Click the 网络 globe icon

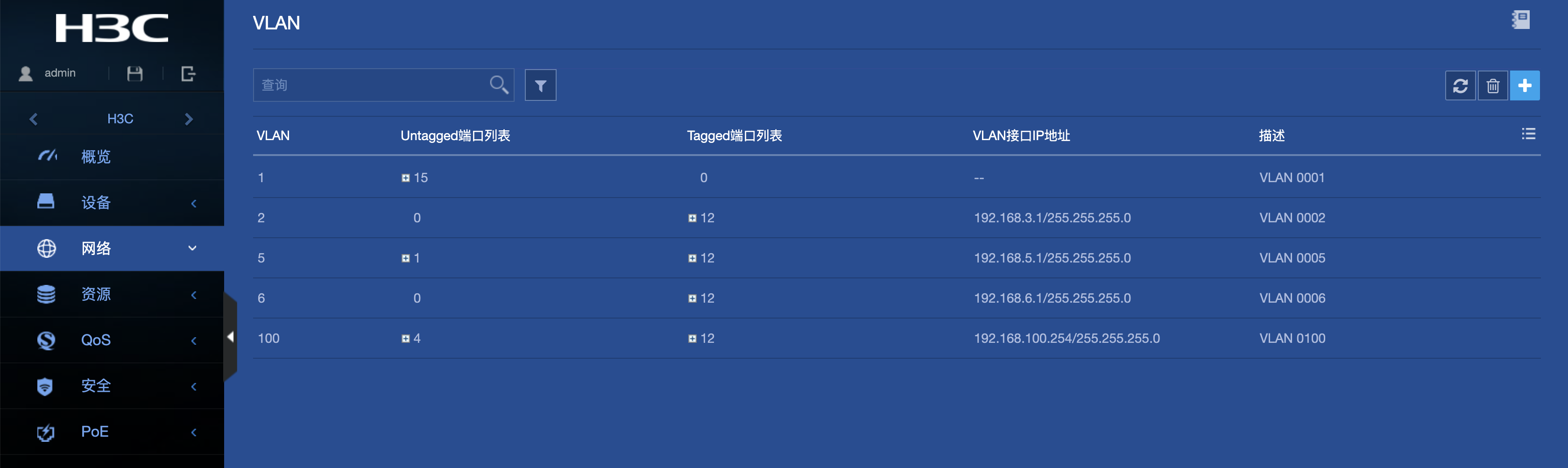pos(46,248)
